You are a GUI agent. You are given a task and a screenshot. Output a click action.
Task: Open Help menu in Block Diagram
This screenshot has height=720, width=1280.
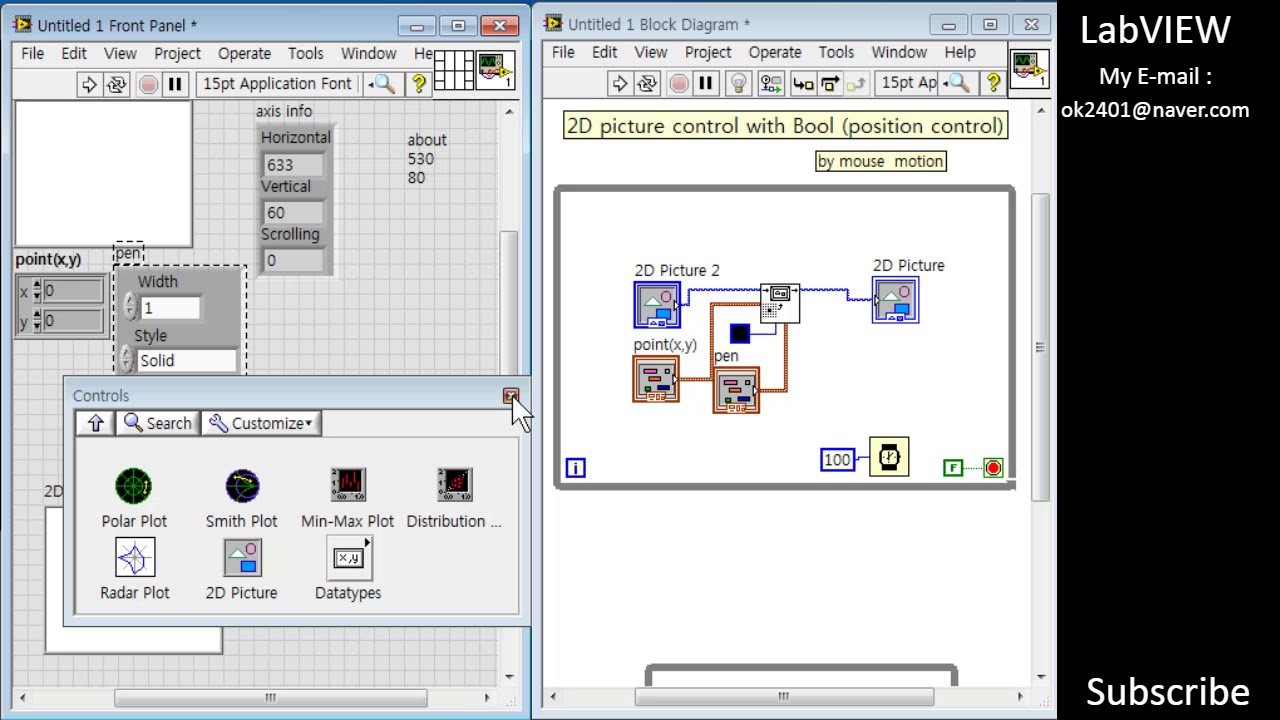[x=959, y=52]
